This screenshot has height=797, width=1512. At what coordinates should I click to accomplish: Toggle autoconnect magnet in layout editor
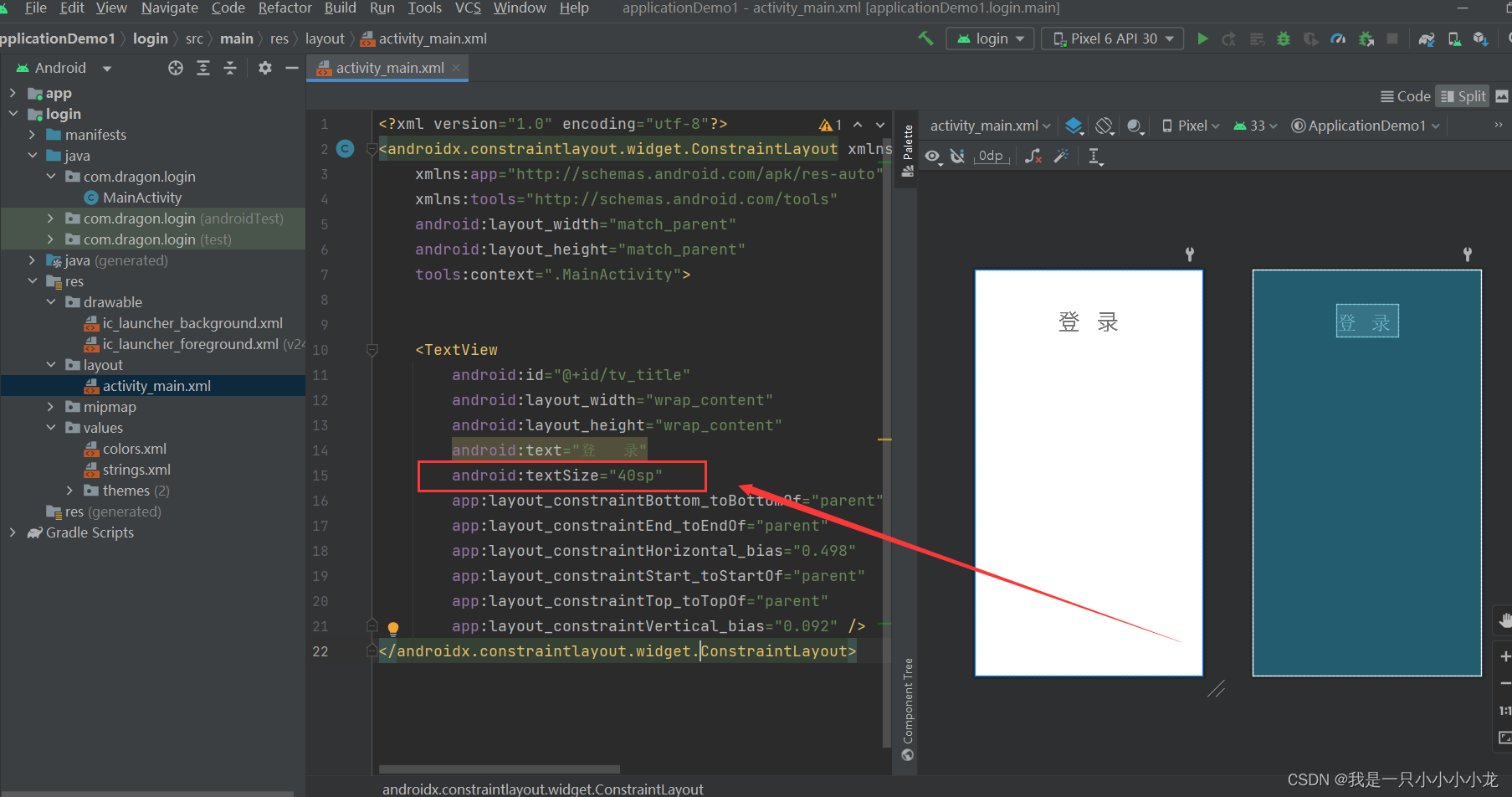coord(958,156)
